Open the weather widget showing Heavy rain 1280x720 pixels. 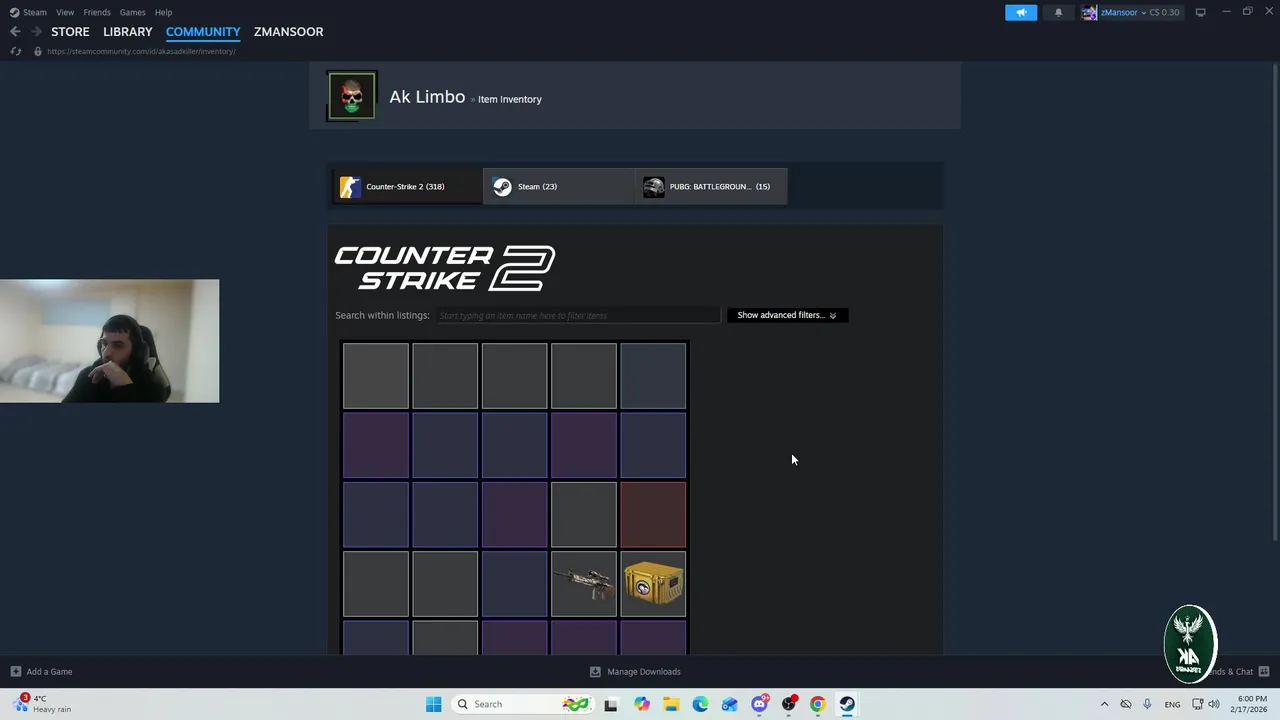coord(42,704)
